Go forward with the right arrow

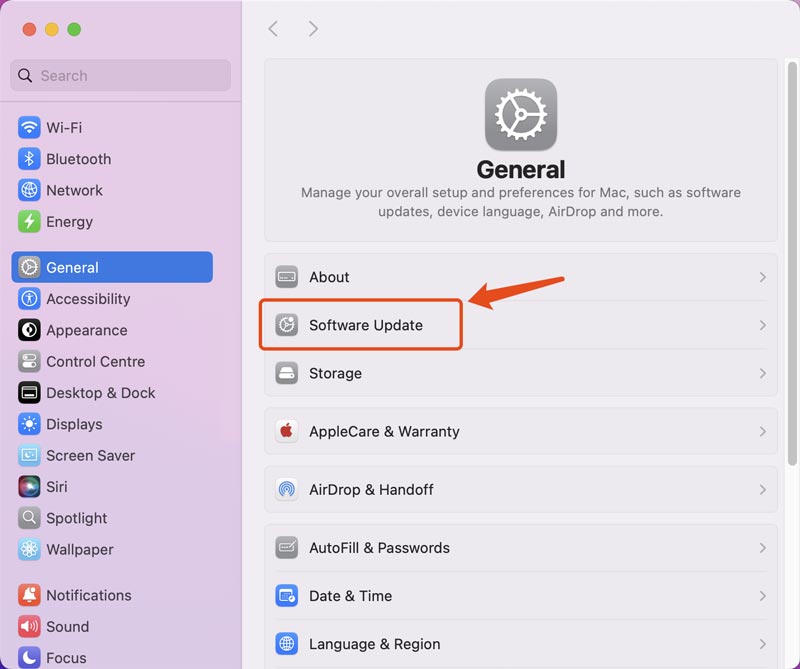[x=313, y=29]
